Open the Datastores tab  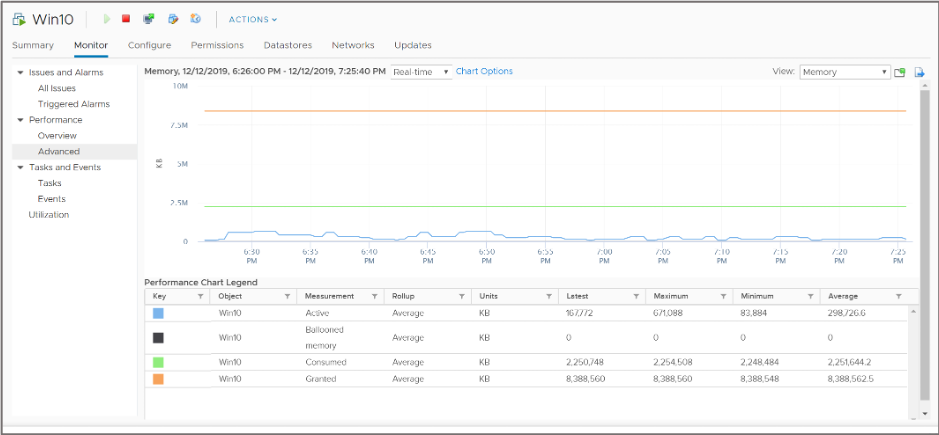click(x=287, y=45)
